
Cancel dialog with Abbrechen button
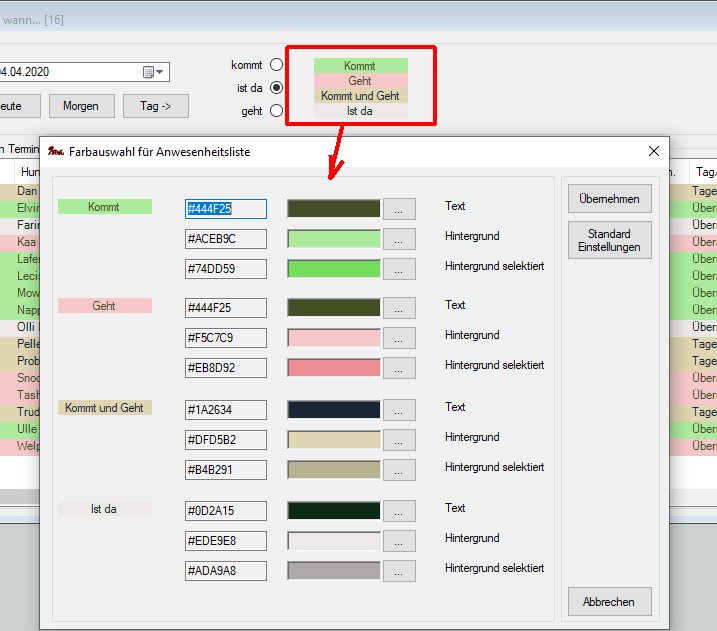pyautogui.click(x=609, y=602)
